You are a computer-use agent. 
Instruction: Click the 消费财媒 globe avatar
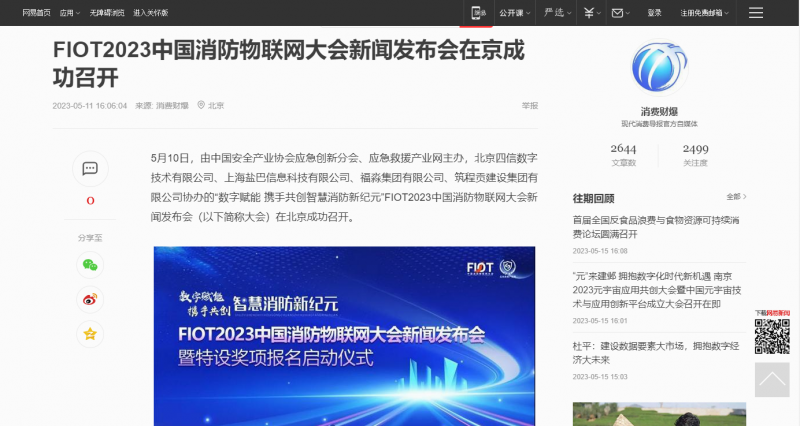pyautogui.click(x=659, y=66)
